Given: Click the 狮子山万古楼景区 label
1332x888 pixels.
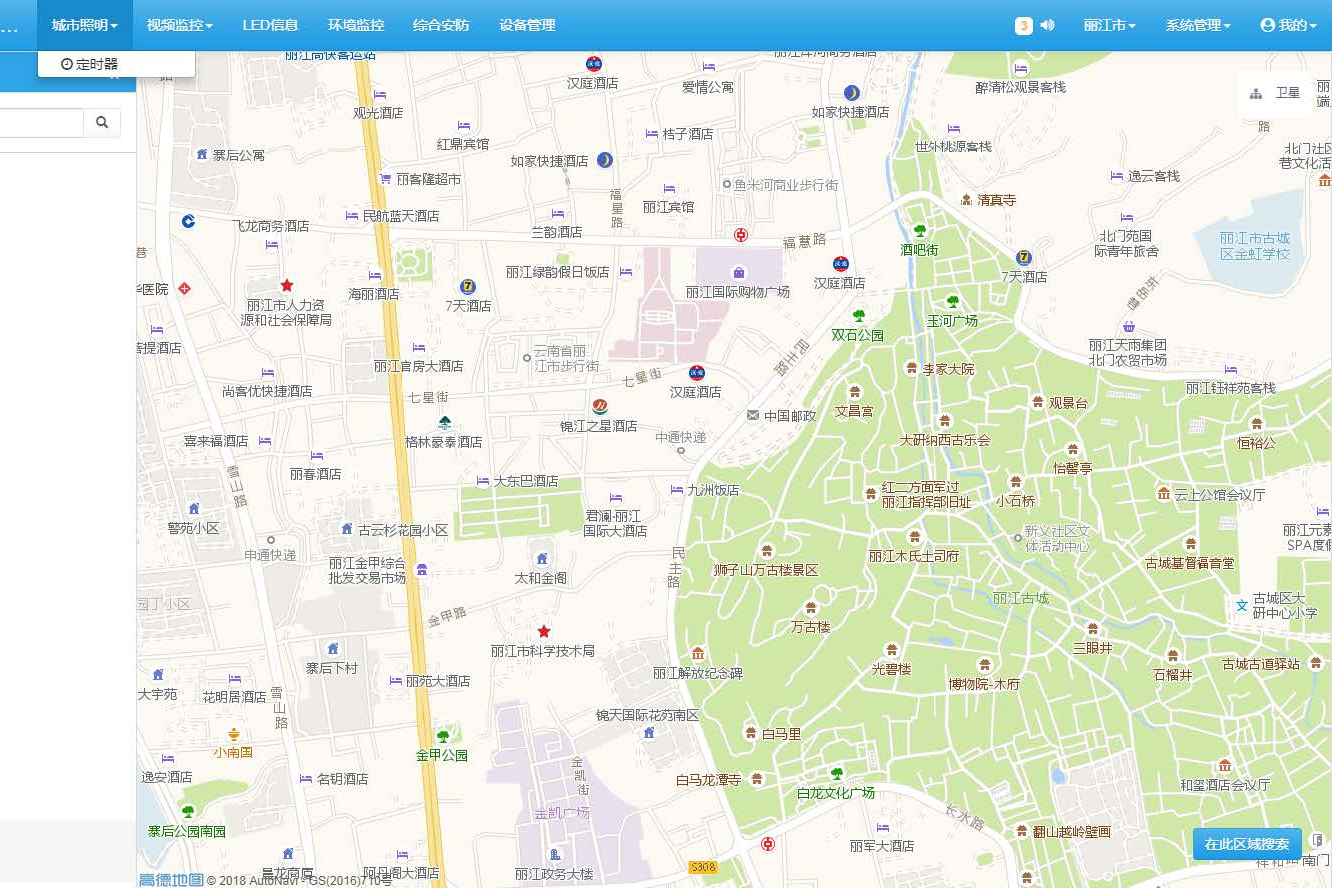Looking at the screenshot, I should (766, 570).
